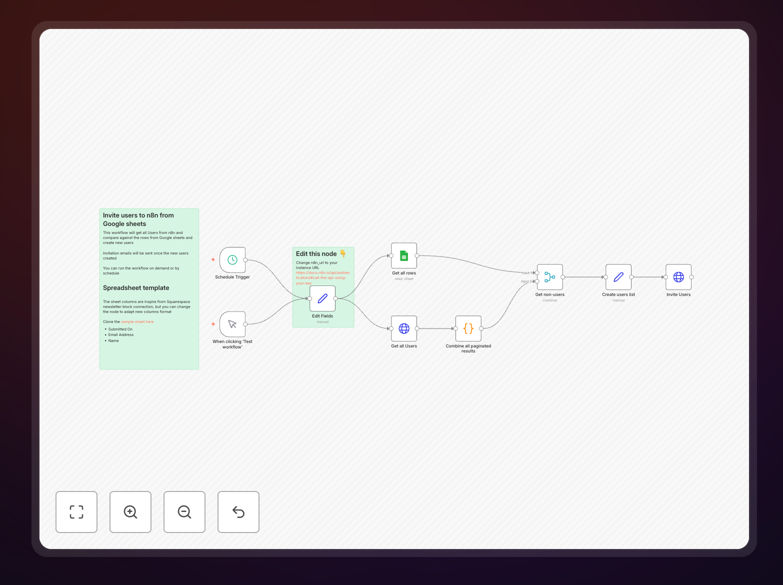Follow the orange docs URL in Edit this node note
Image resolution: width=783 pixels, height=585 pixels.
pos(323,278)
